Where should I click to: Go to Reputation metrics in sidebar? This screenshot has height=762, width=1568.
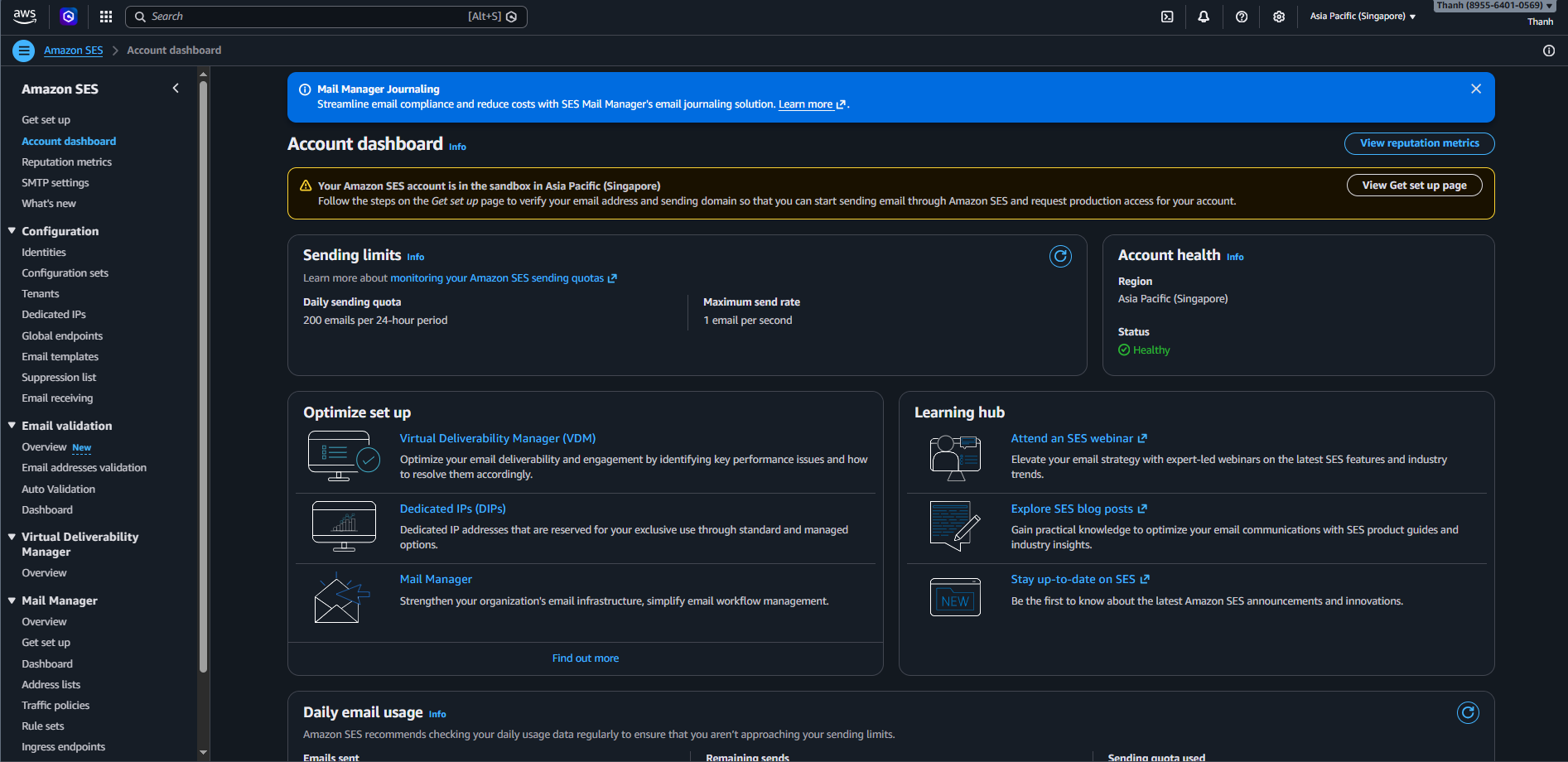click(66, 162)
